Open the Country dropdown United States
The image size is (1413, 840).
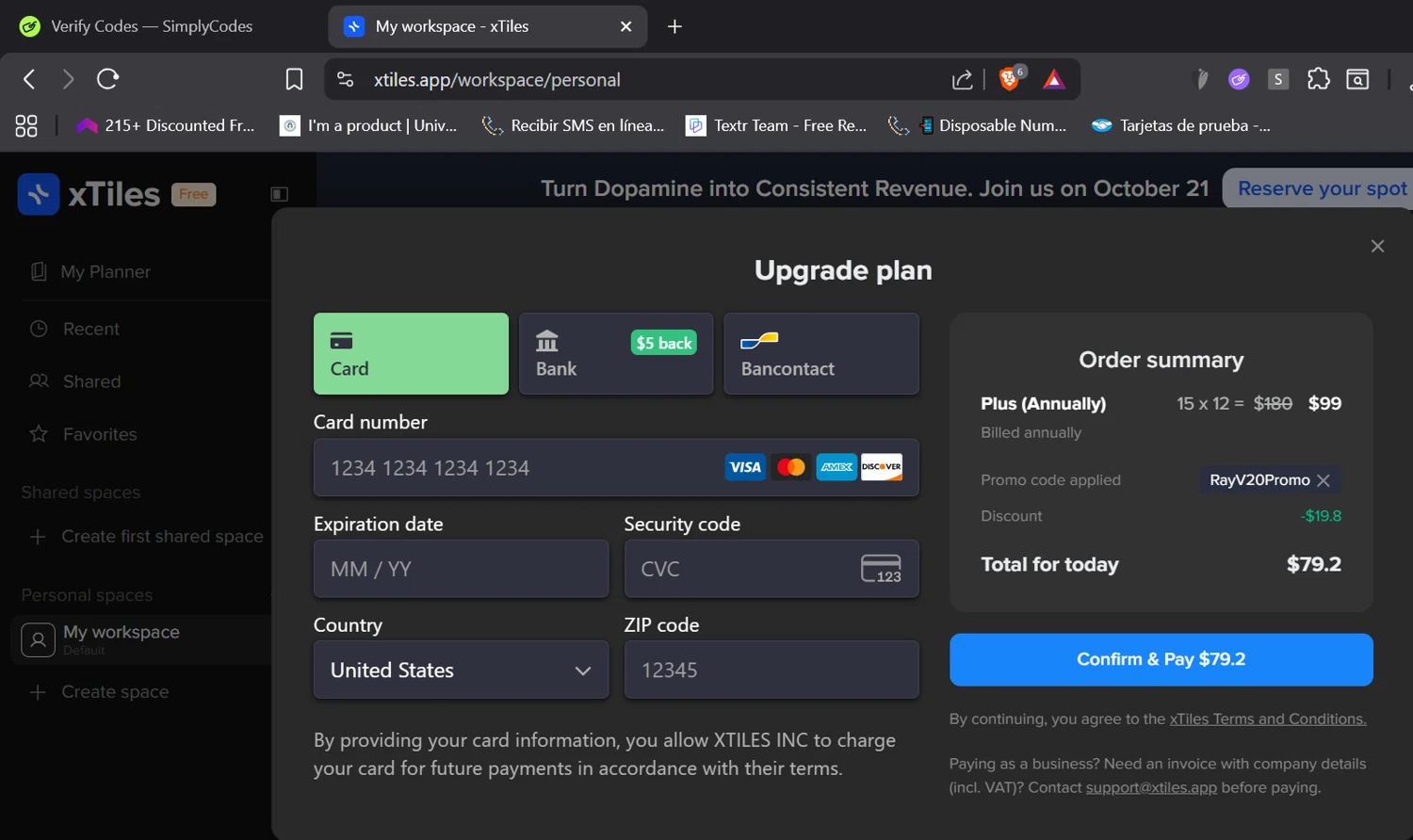click(x=461, y=670)
